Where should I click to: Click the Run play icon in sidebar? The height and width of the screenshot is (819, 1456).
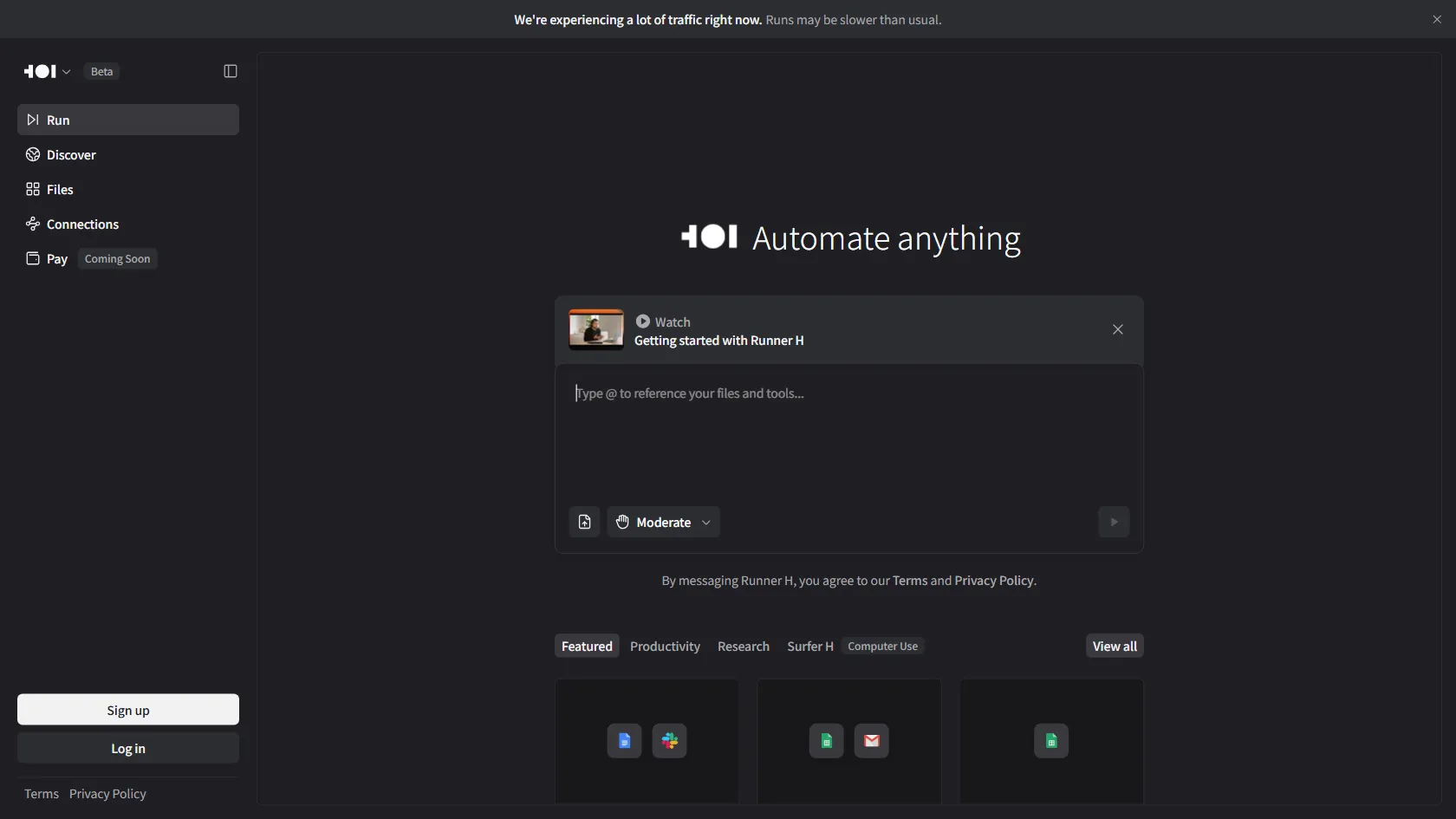33,120
